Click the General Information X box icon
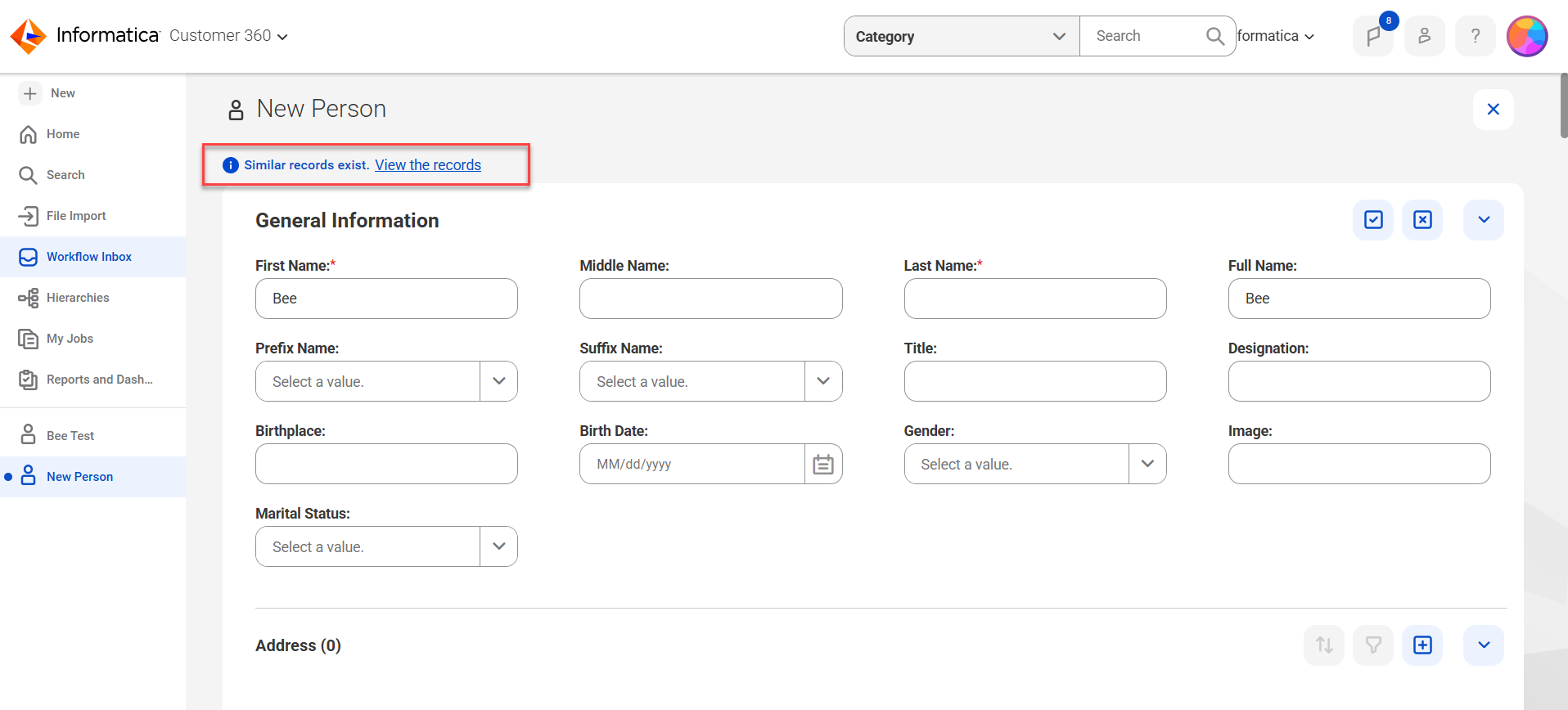 tap(1422, 220)
